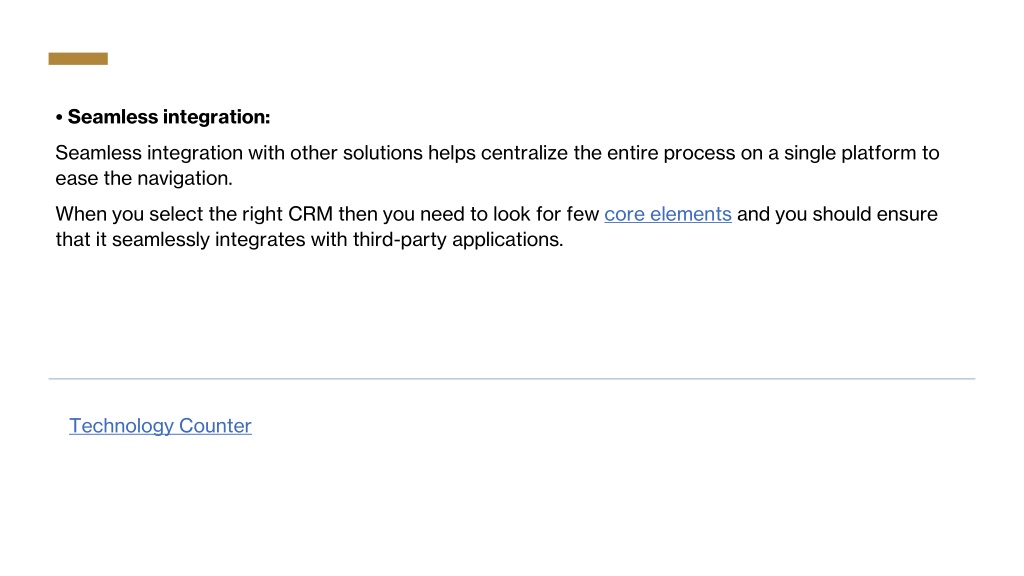Click the gold accent bar at top

pyautogui.click(x=78, y=59)
